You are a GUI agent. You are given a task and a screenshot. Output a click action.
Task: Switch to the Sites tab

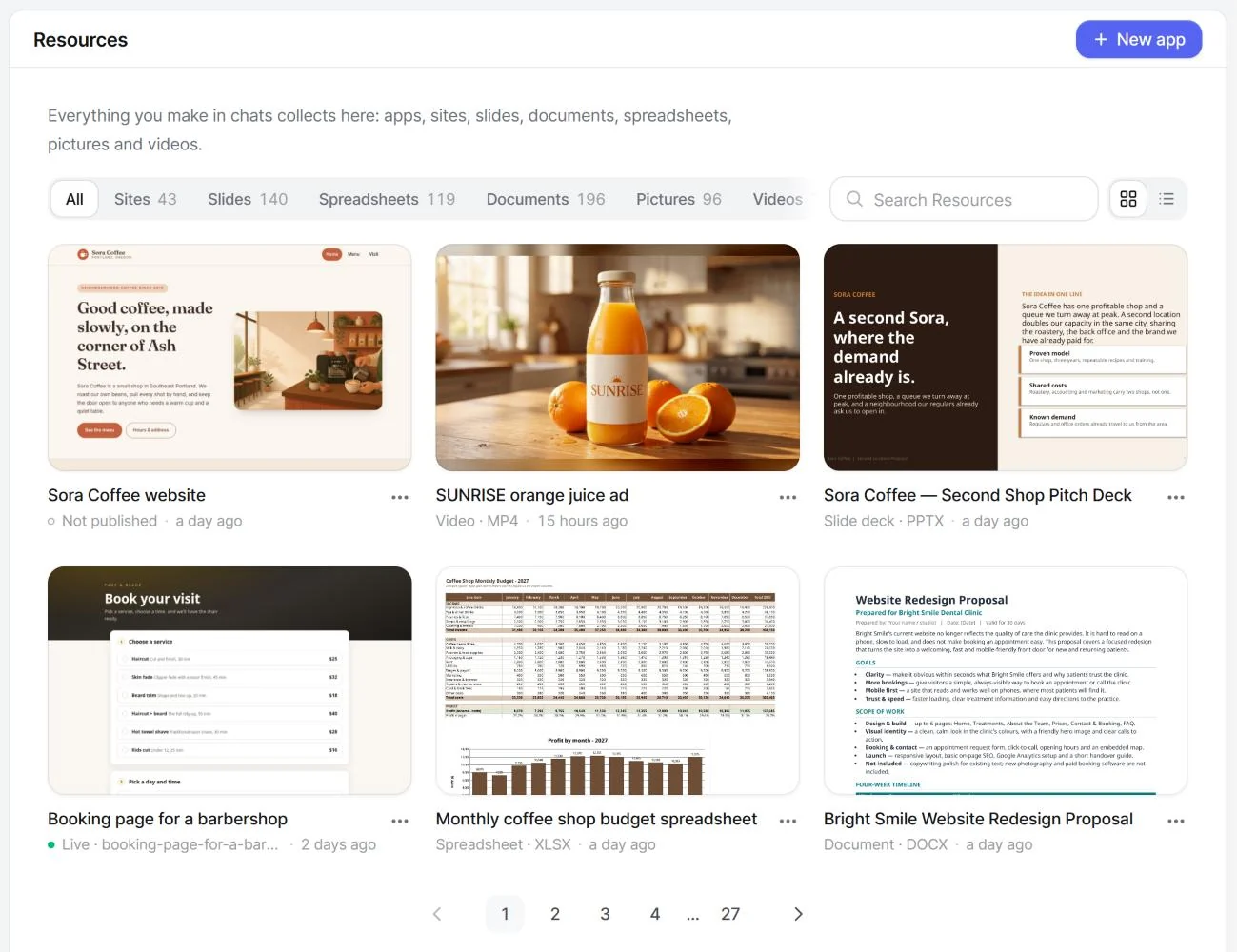tap(145, 199)
